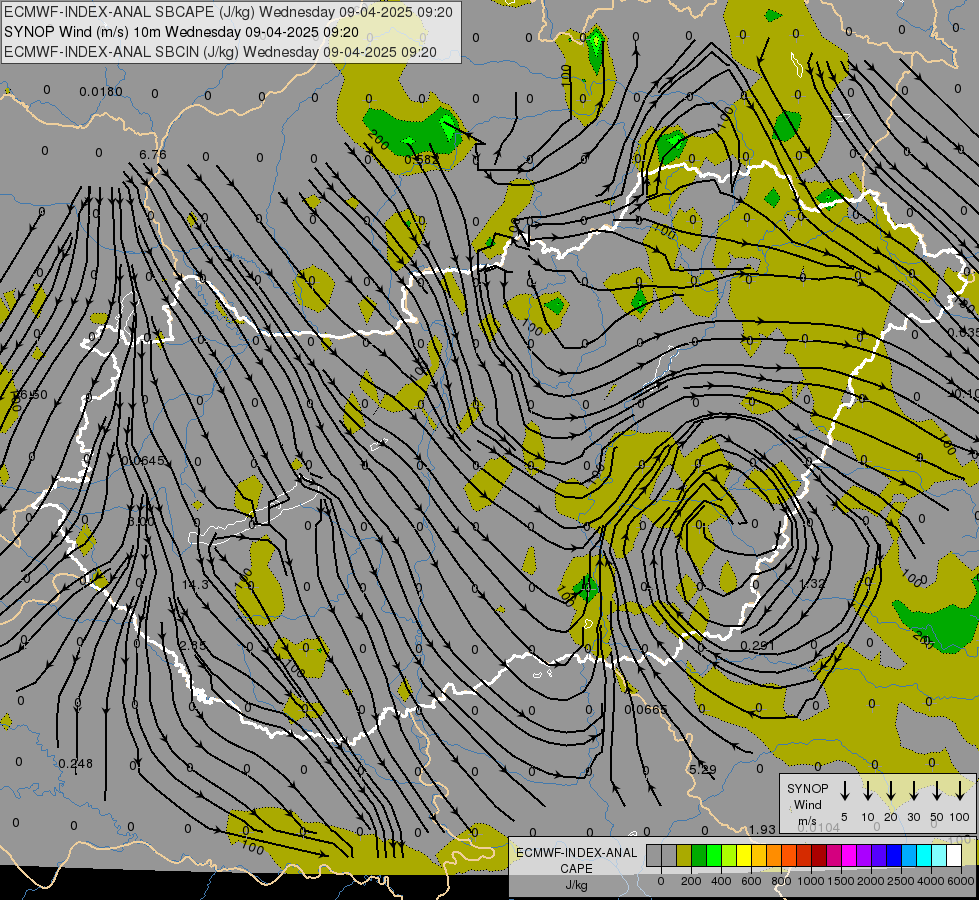The width and height of the screenshot is (979, 900).
Task: Click the '1000' CAPE scale tick label
Action: point(810,881)
